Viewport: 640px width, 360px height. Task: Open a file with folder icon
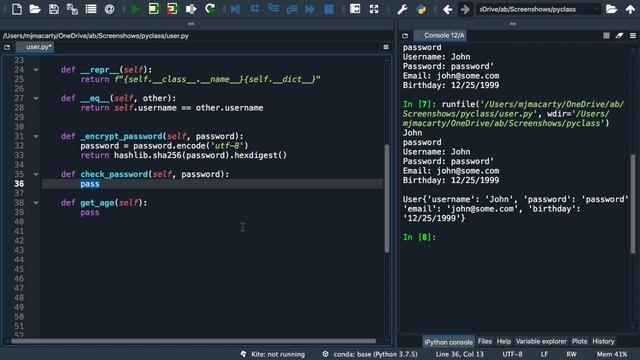(x=35, y=9)
